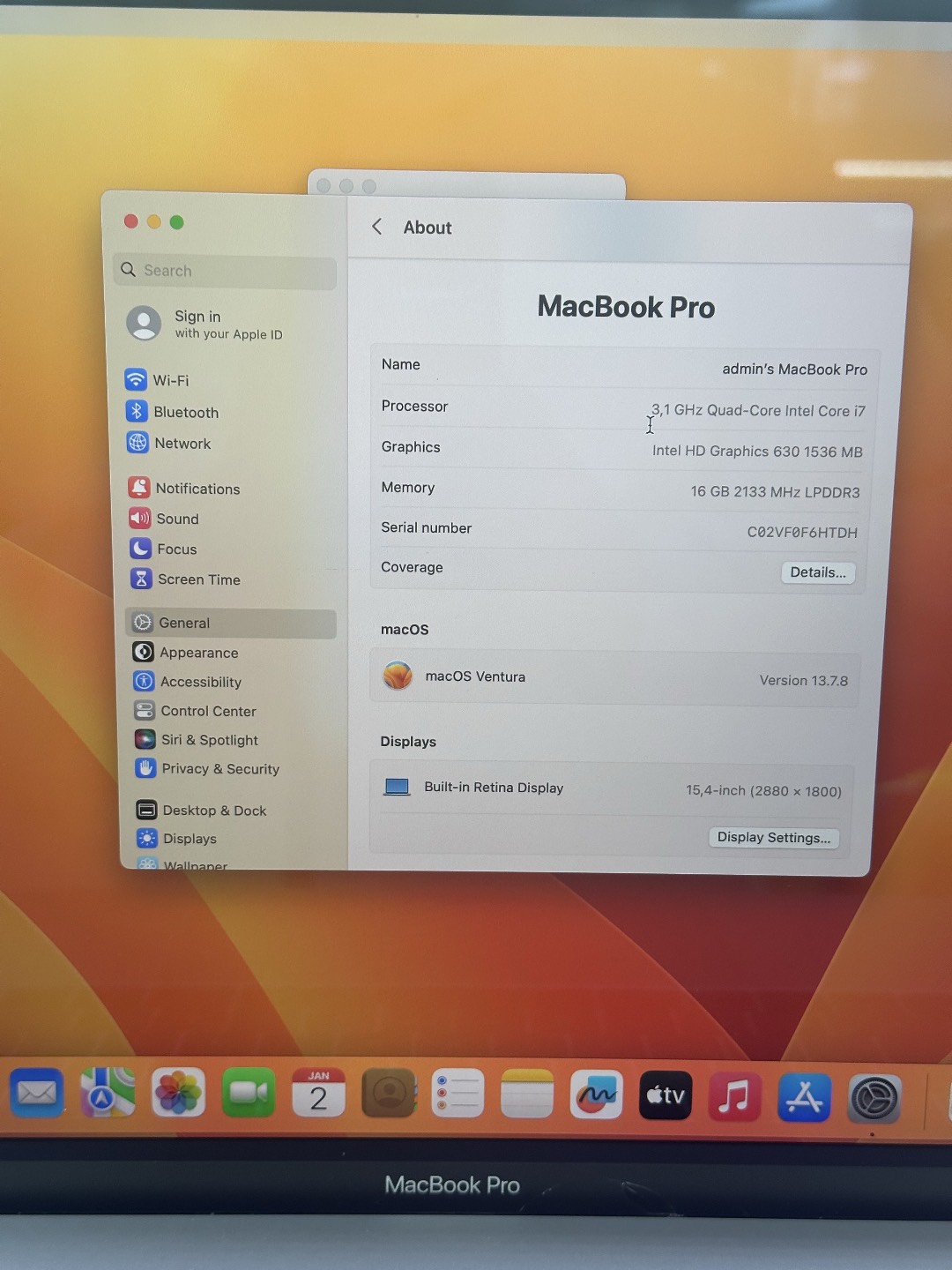
Task: Click into the Search field
Action: pos(225,271)
